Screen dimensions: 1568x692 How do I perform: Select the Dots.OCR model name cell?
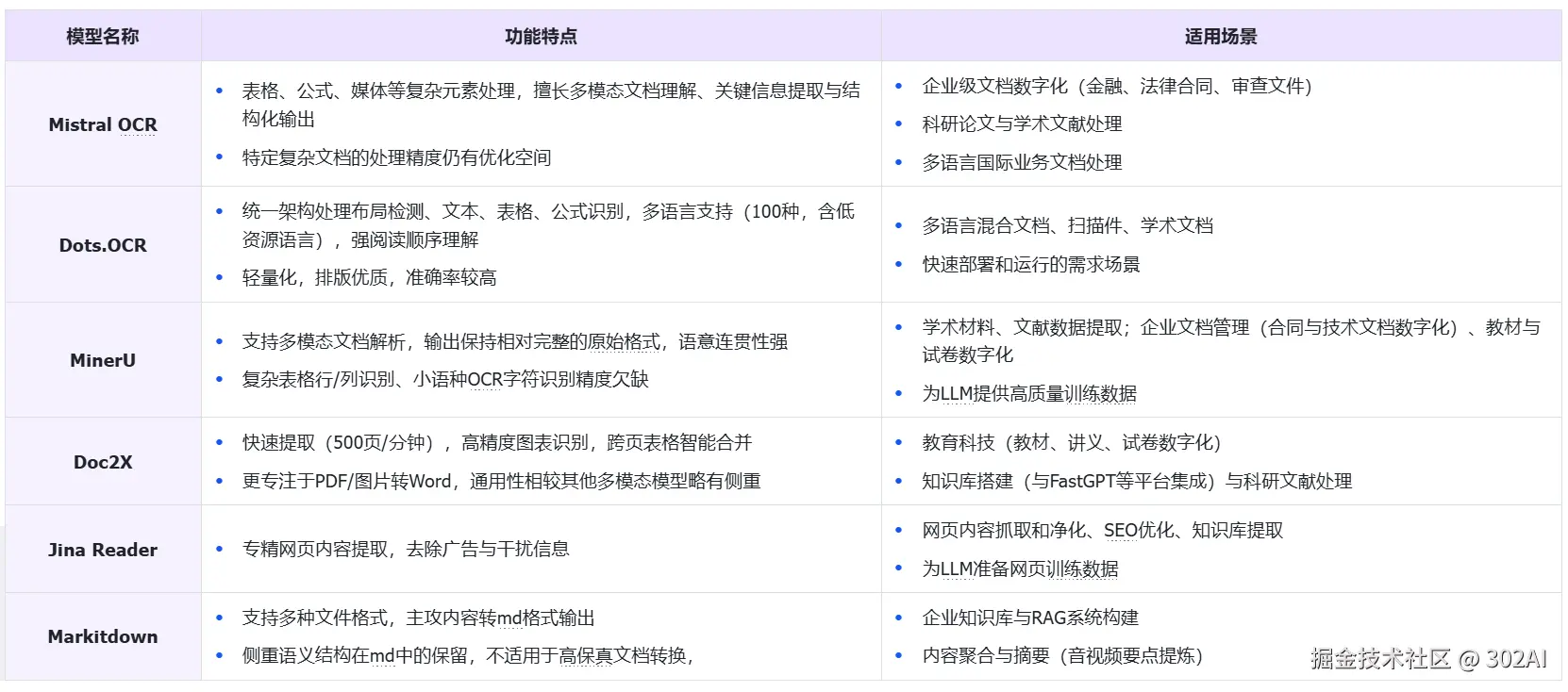point(103,245)
